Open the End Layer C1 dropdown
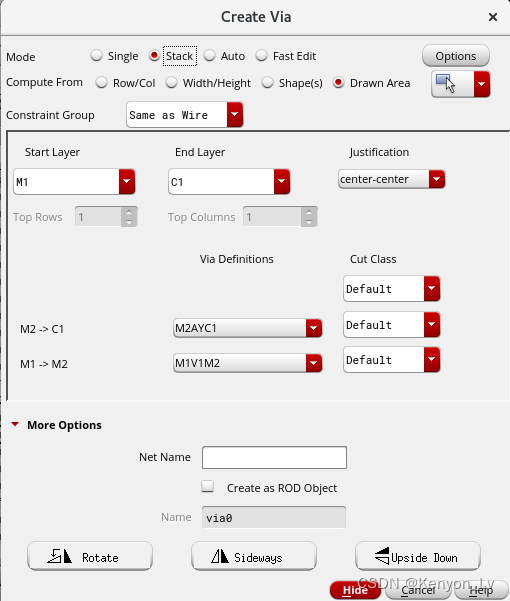 click(x=229, y=181)
